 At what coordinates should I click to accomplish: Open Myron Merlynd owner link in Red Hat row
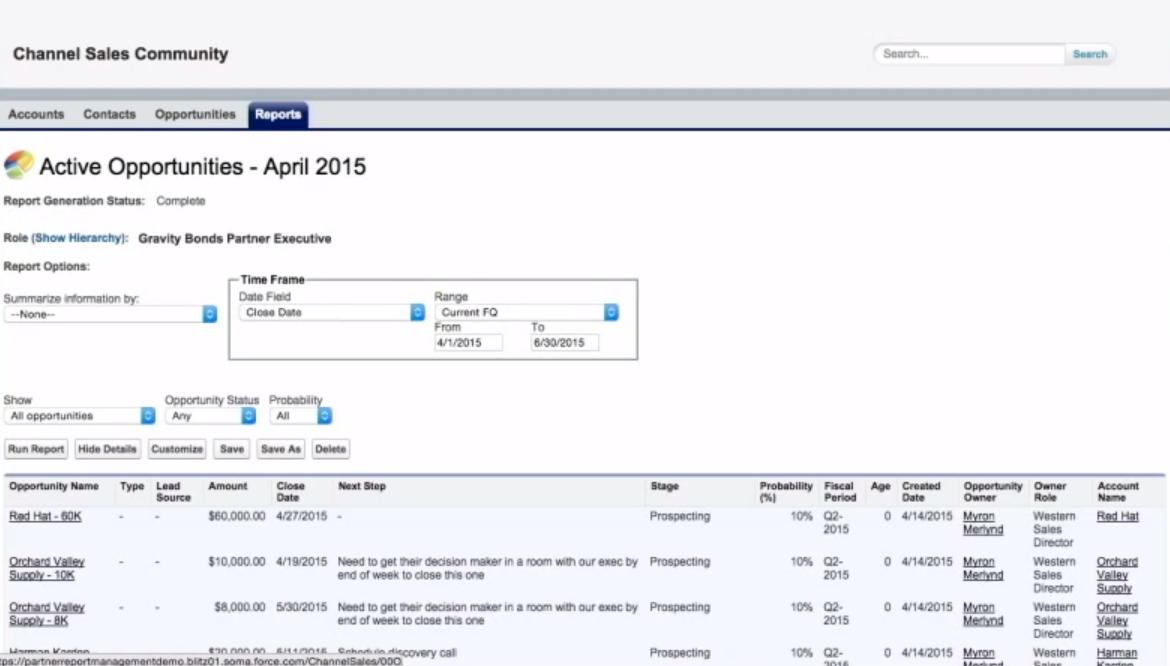pos(983,523)
